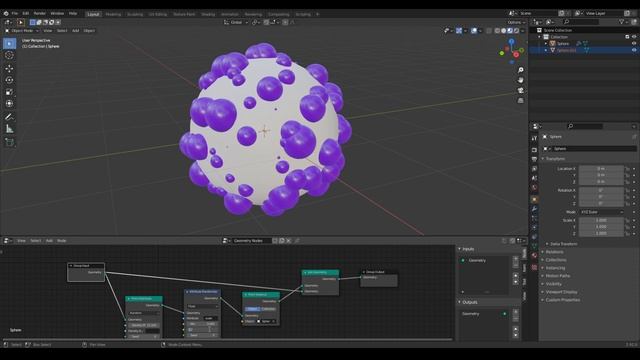Viewport: 640px width, 360px height.
Task: Hide the Collection with its eye icon
Action: pyautogui.click(x=634, y=37)
